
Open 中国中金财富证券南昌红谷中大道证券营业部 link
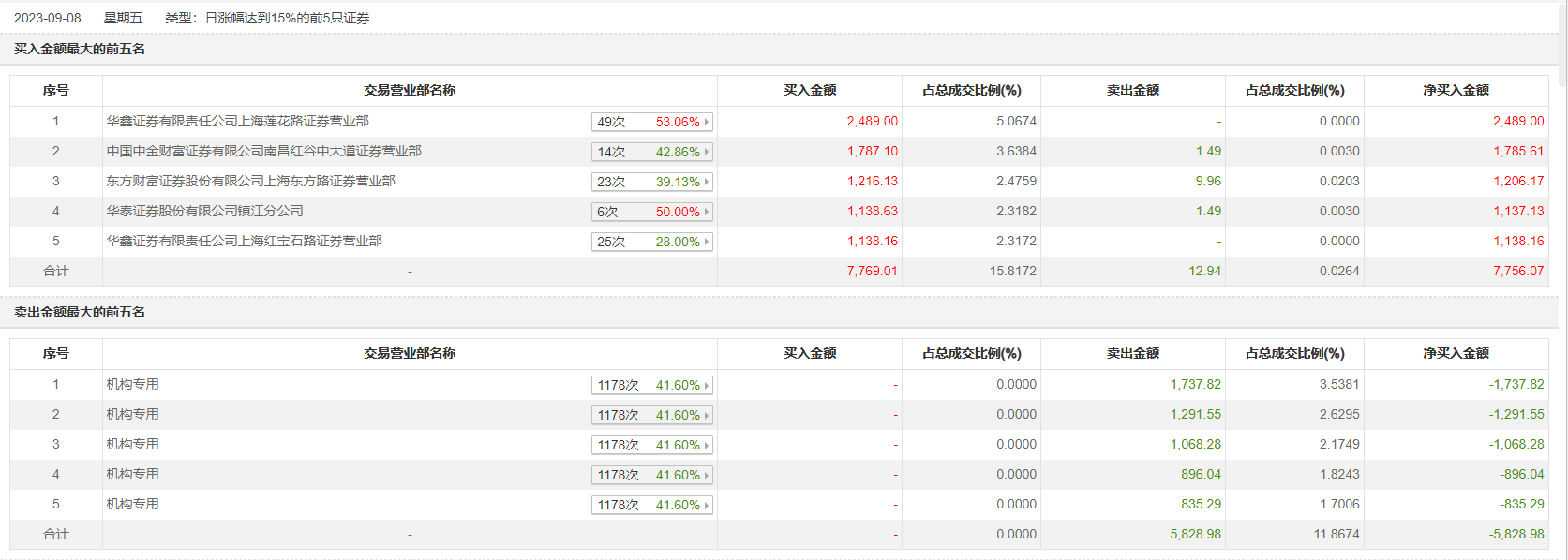click(263, 151)
